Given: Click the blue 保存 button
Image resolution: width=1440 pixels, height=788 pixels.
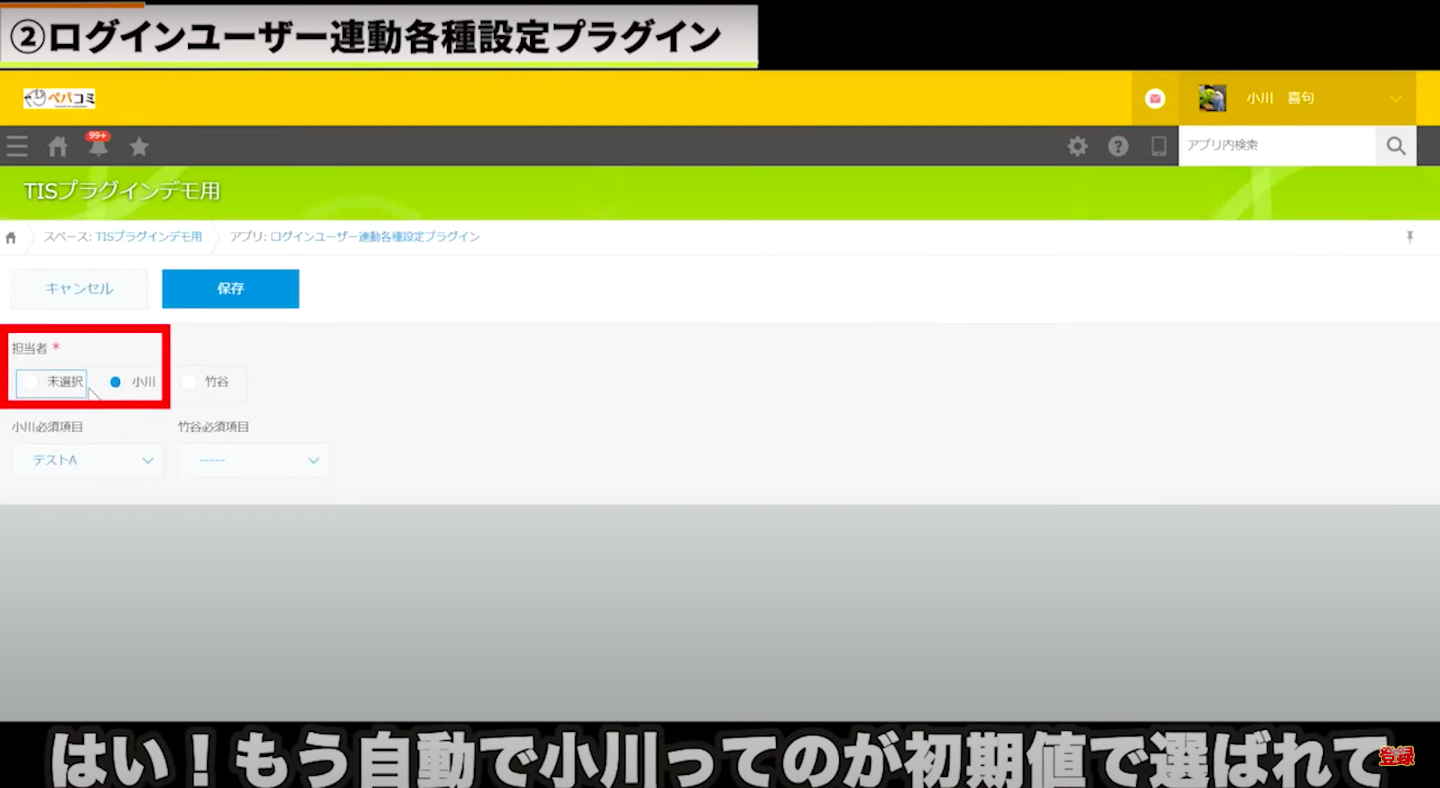Looking at the screenshot, I should click(x=230, y=288).
